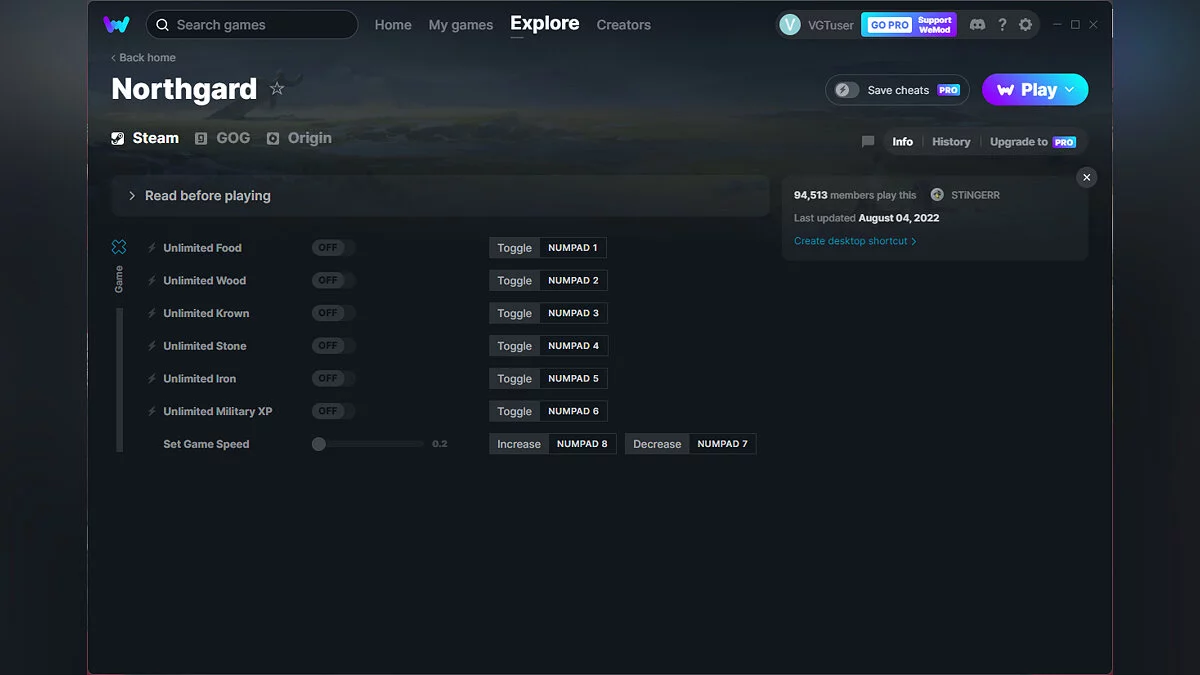1200x675 pixels.
Task: Click the Set Game Speed slider handle
Action: [319, 444]
